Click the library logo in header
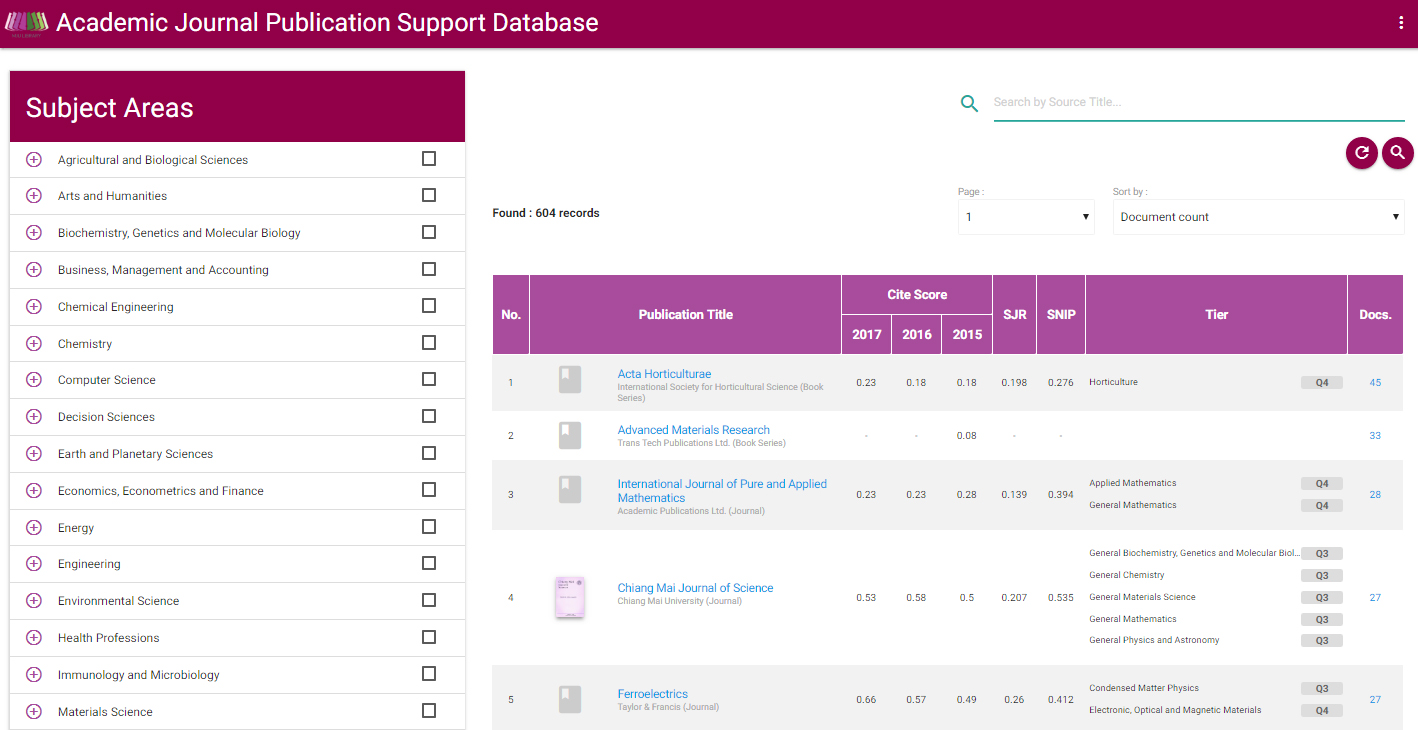Image resolution: width=1418 pixels, height=730 pixels. 26,23
